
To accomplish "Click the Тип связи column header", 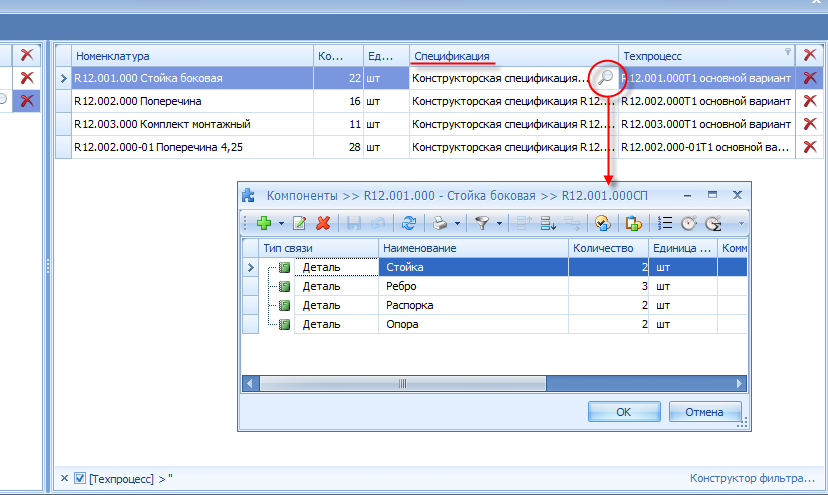I will [x=318, y=248].
